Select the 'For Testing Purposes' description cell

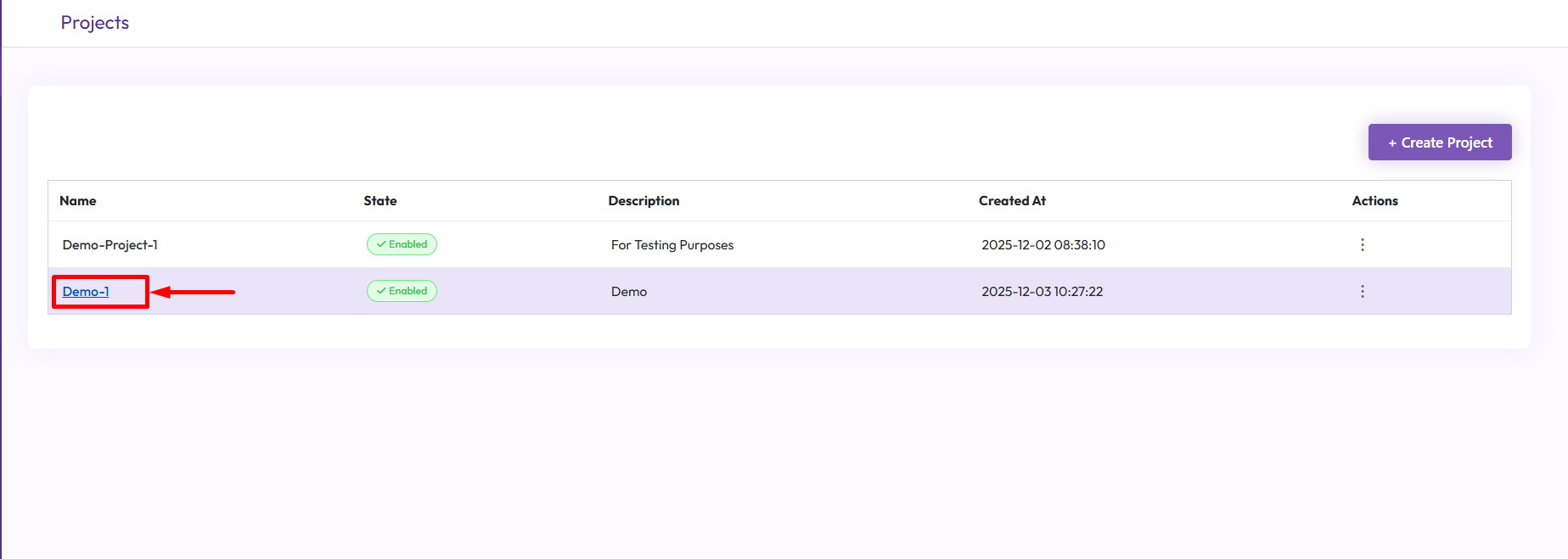(x=672, y=245)
